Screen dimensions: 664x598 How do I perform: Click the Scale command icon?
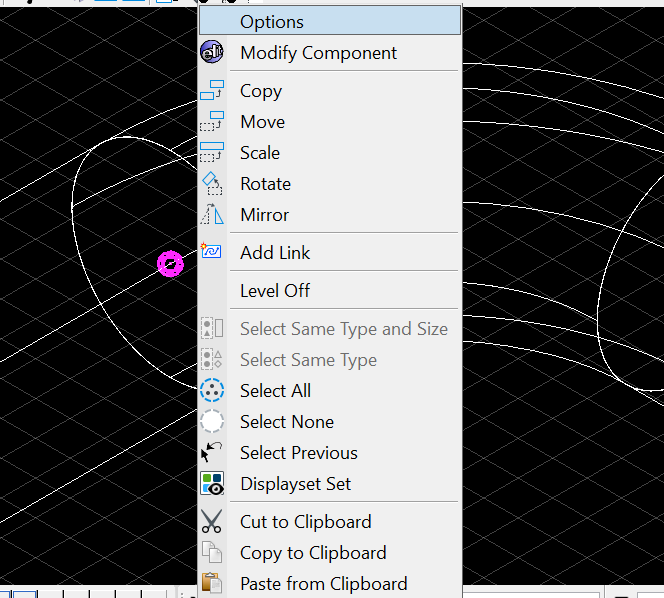[212, 152]
